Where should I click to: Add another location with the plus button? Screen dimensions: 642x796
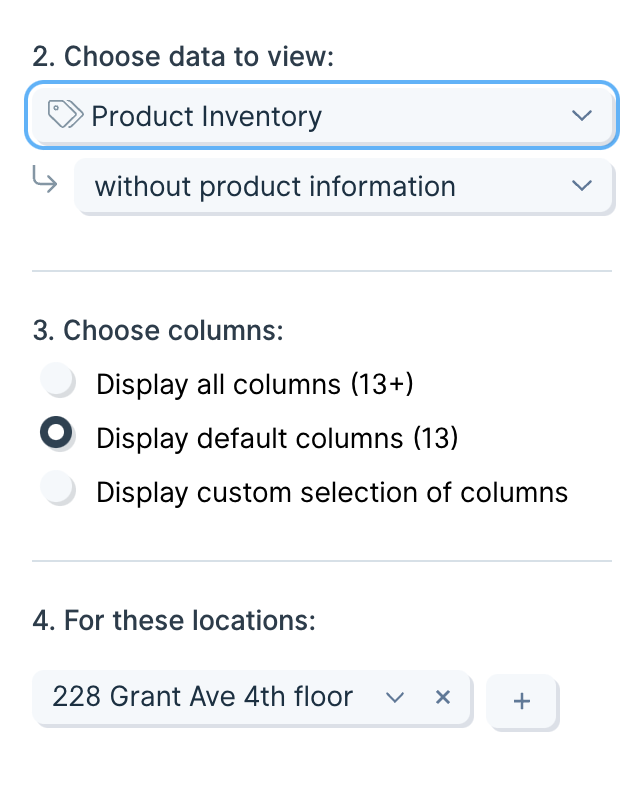[521, 701]
